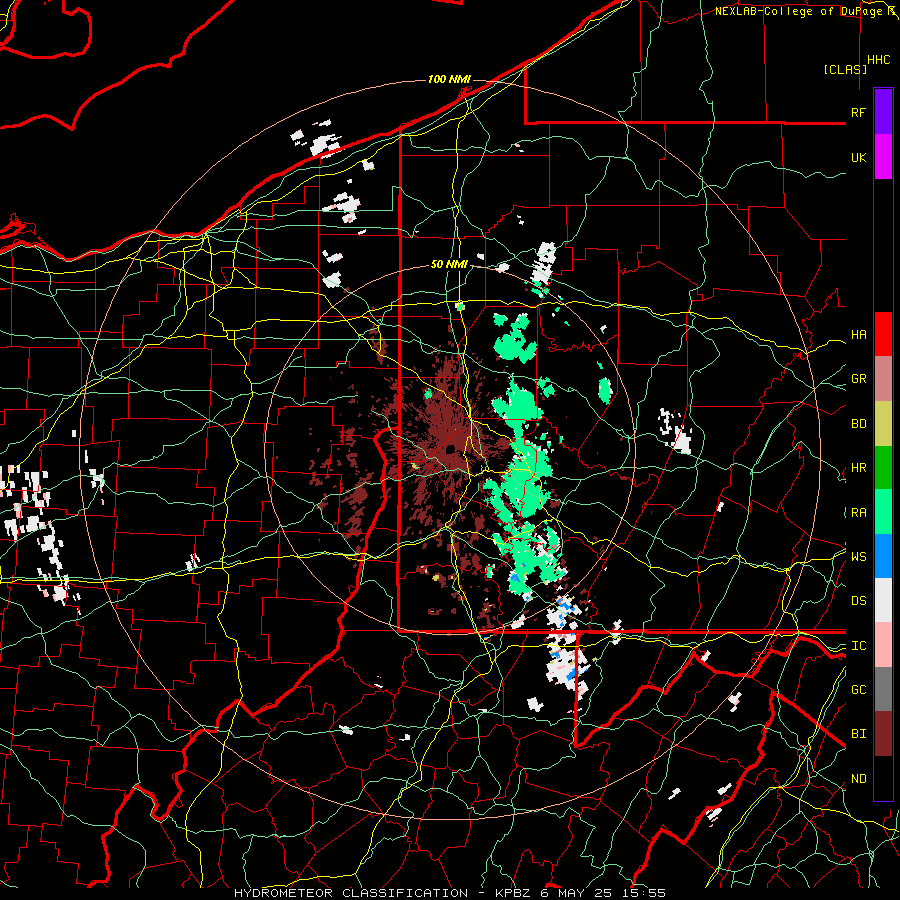Click the HR legend label
Image resolution: width=900 pixels, height=900 pixels.
click(x=858, y=468)
